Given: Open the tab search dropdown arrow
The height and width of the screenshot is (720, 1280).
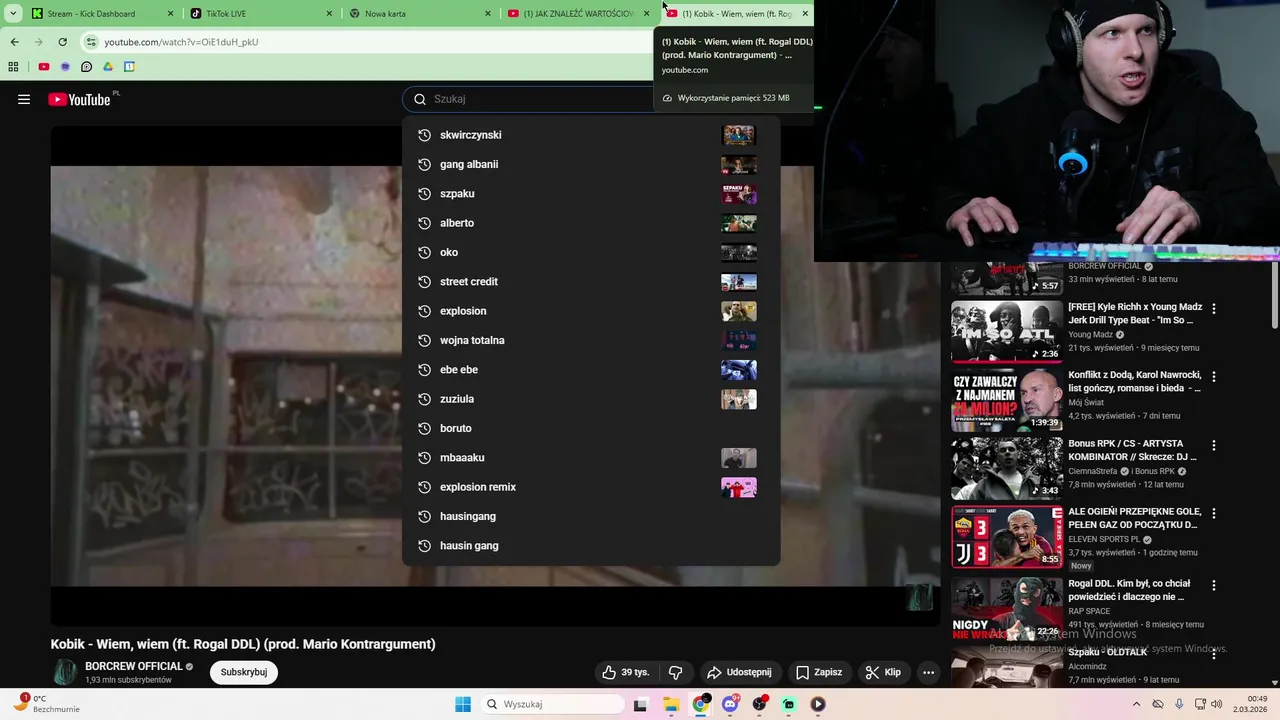Looking at the screenshot, I should [x=13, y=13].
